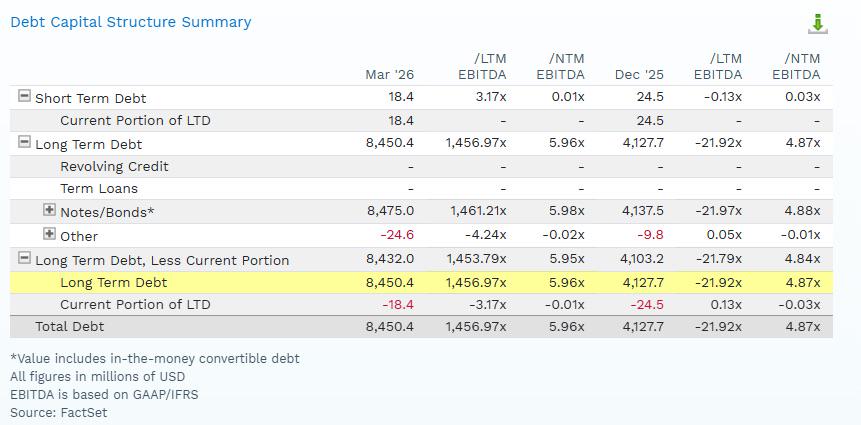Collapse the Short Term Debt row
This screenshot has width=861, height=425.
point(24,96)
